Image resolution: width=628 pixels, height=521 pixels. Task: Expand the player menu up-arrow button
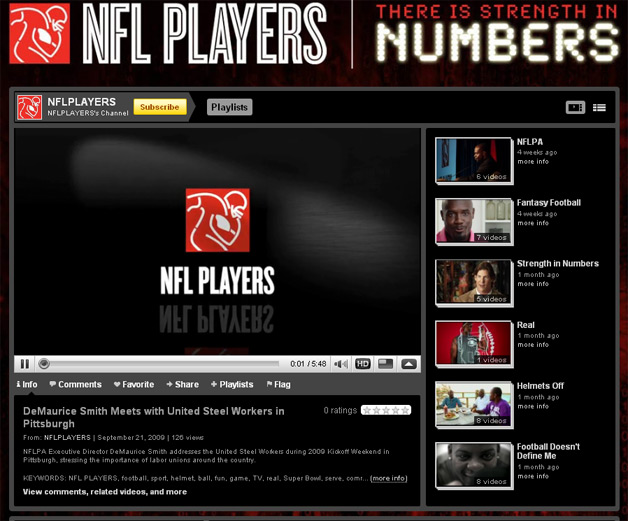point(409,364)
